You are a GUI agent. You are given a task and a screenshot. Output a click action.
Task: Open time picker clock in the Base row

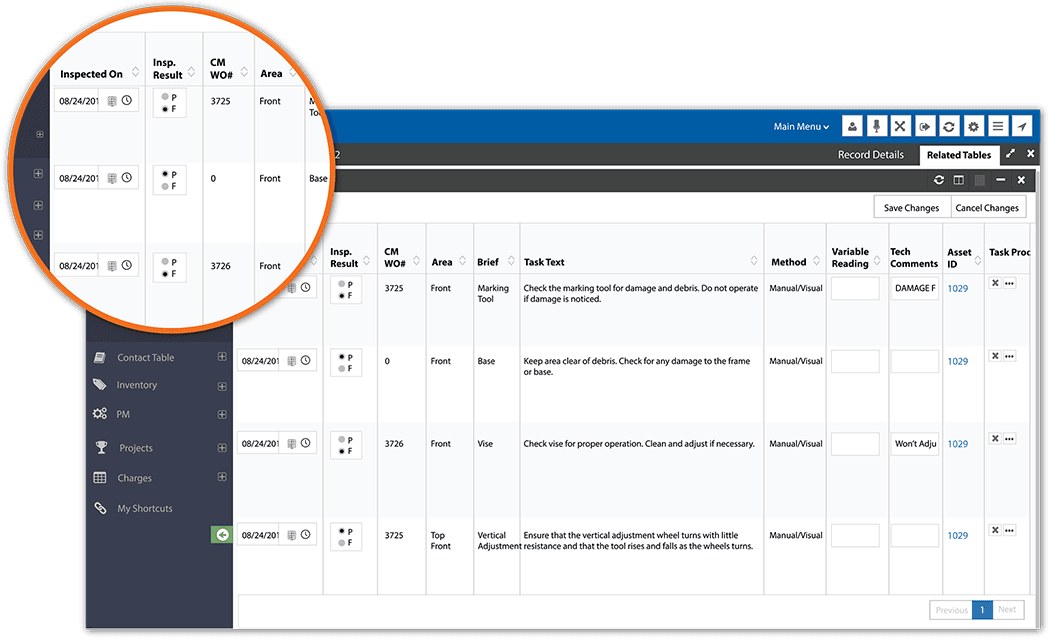click(x=306, y=360)
